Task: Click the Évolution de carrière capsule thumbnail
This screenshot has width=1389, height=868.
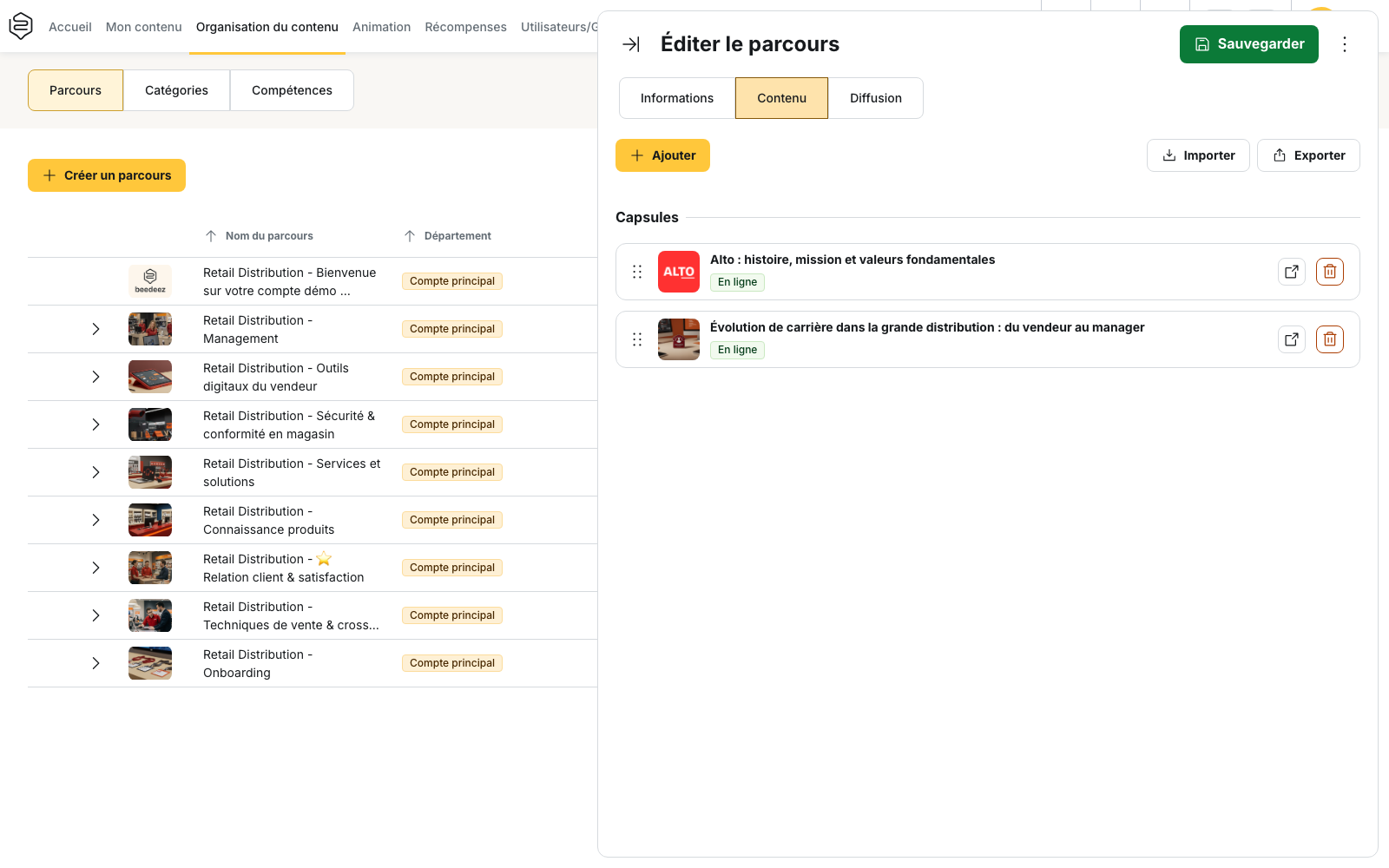Action: click(x=679, y=339)
